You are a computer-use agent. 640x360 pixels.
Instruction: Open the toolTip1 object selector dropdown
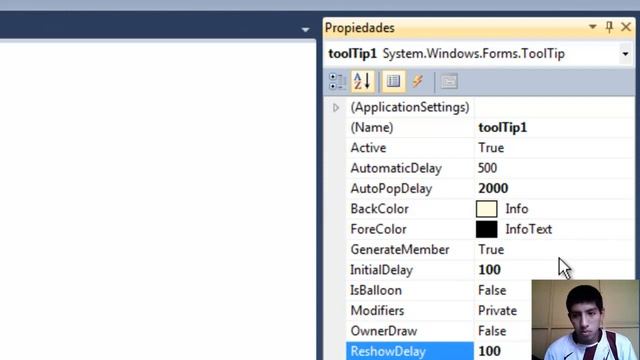click(625, 54)
